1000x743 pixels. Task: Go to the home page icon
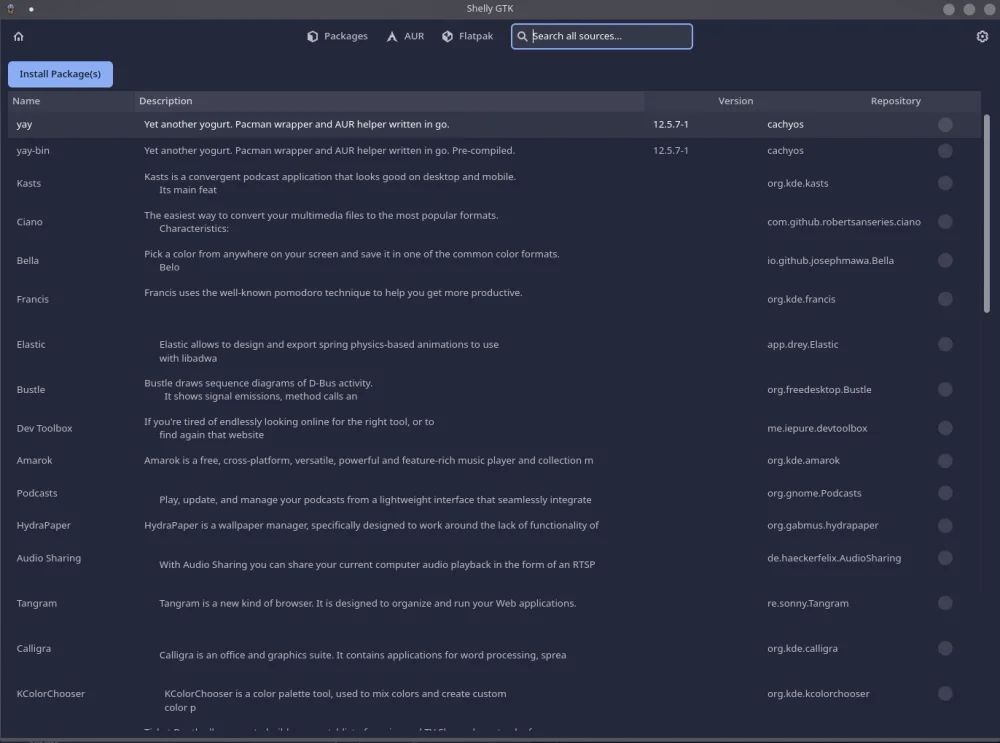pyautogui.click(x=18, y=36)
